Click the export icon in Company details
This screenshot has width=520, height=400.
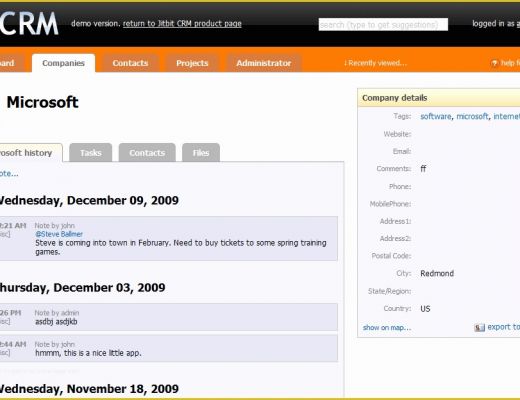pos(479,328)
